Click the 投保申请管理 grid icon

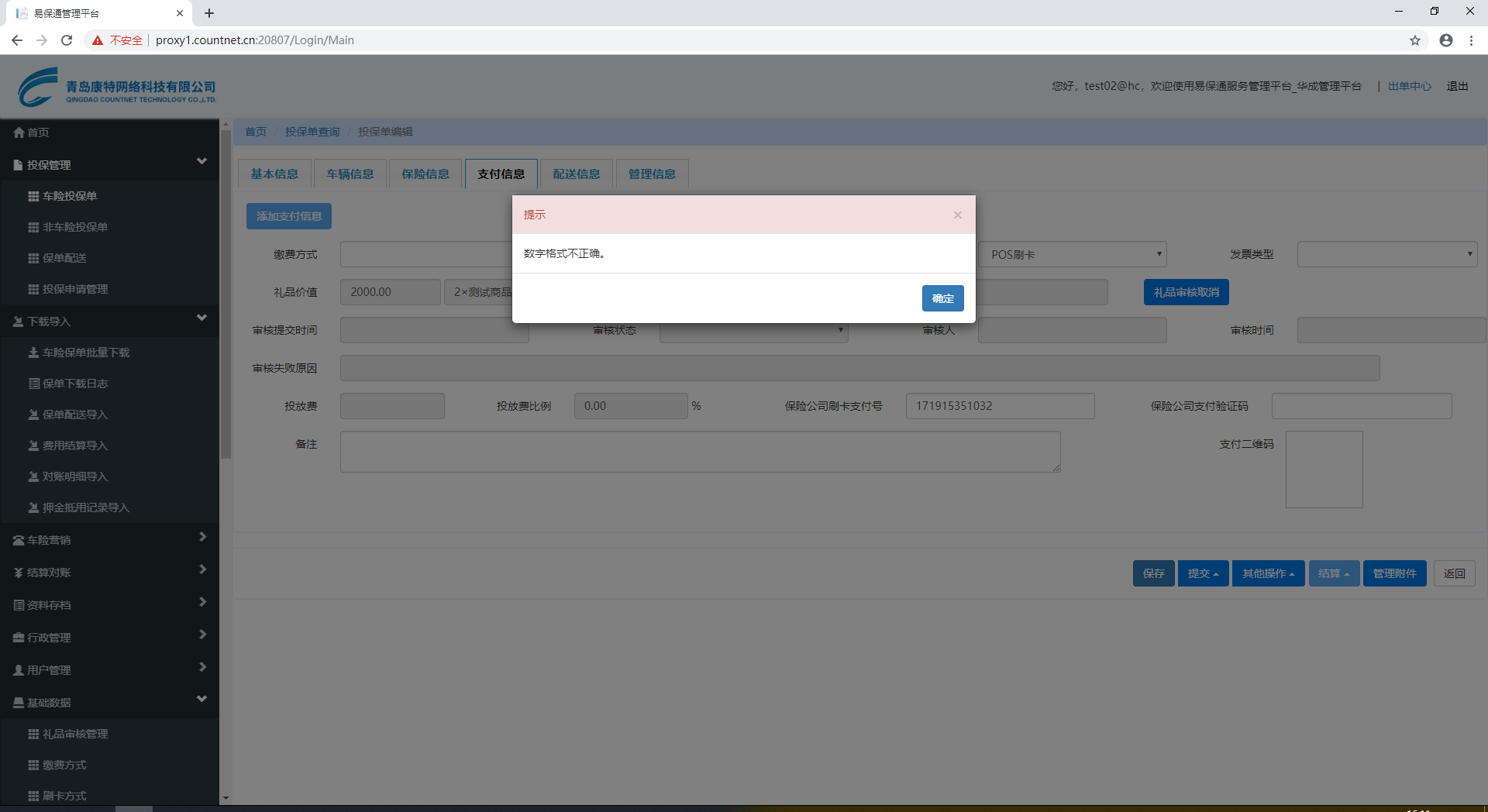pos(33,289)
